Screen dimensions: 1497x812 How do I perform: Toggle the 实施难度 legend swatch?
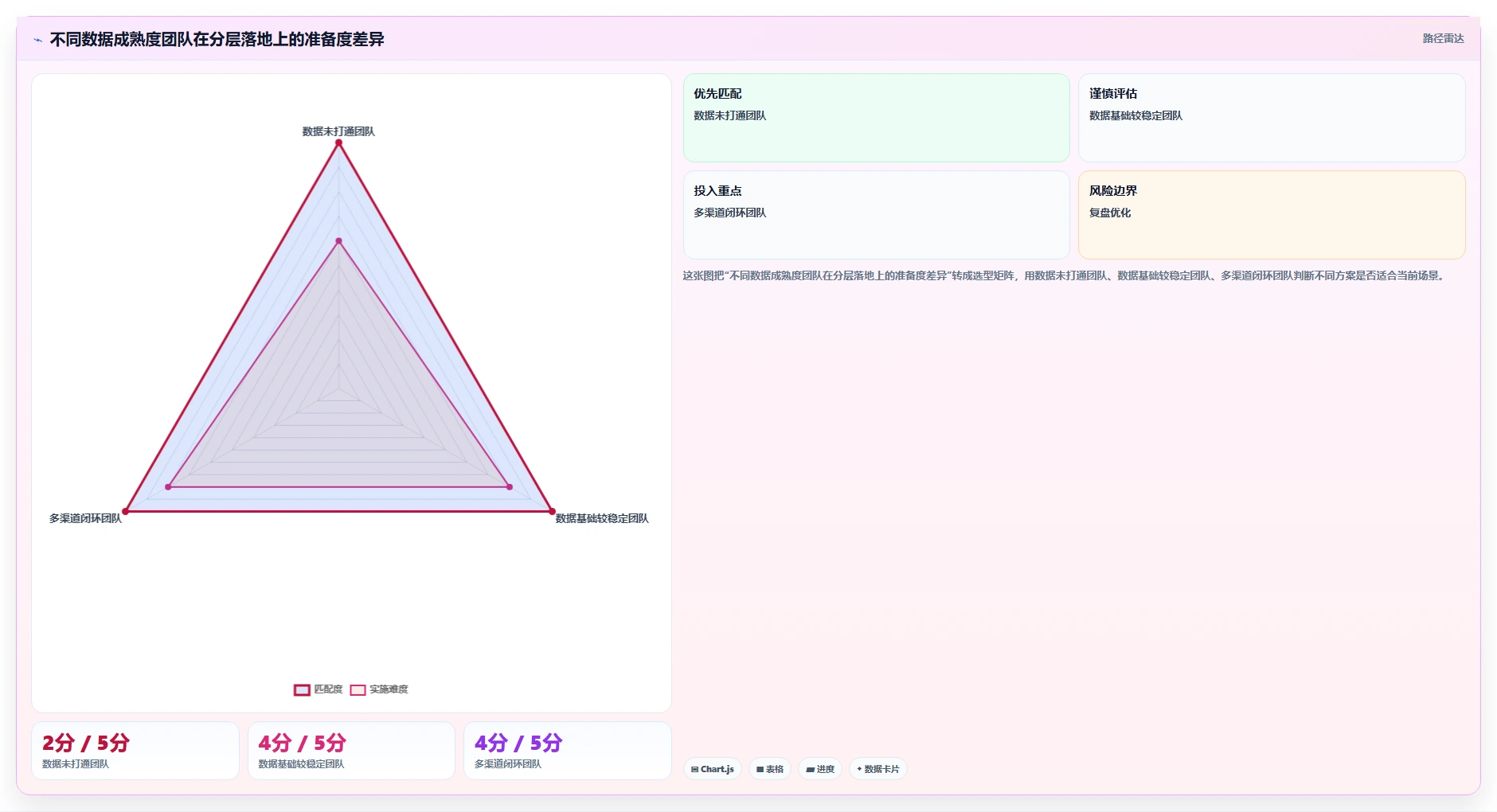[x=358, y=690]
